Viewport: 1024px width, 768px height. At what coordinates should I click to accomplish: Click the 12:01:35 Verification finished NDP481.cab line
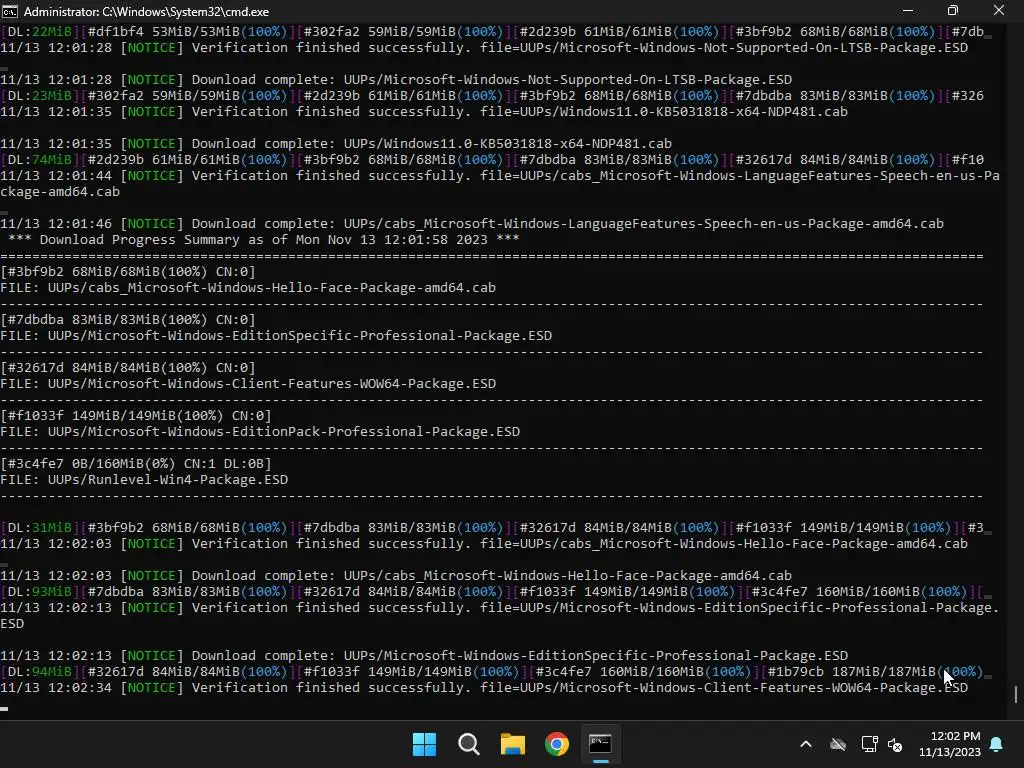click(x=424, y=112)
